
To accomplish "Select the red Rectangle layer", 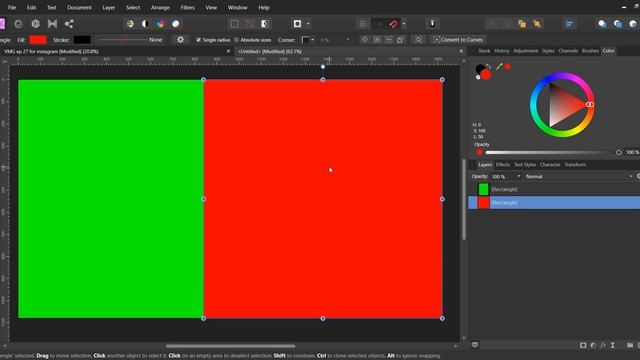I will 554,202.
